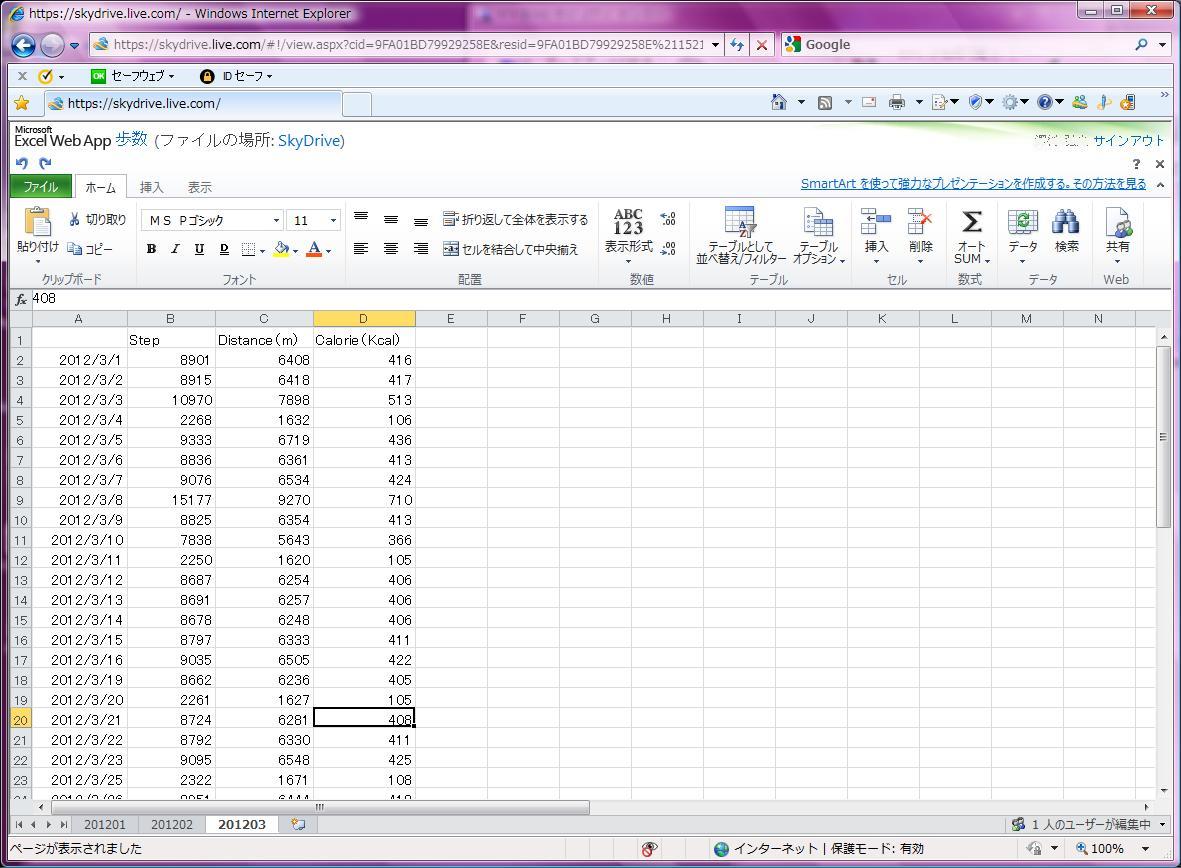Expand the font size 11 dropdown
This screenshot has height=868, width=1181.
[333, 220]
